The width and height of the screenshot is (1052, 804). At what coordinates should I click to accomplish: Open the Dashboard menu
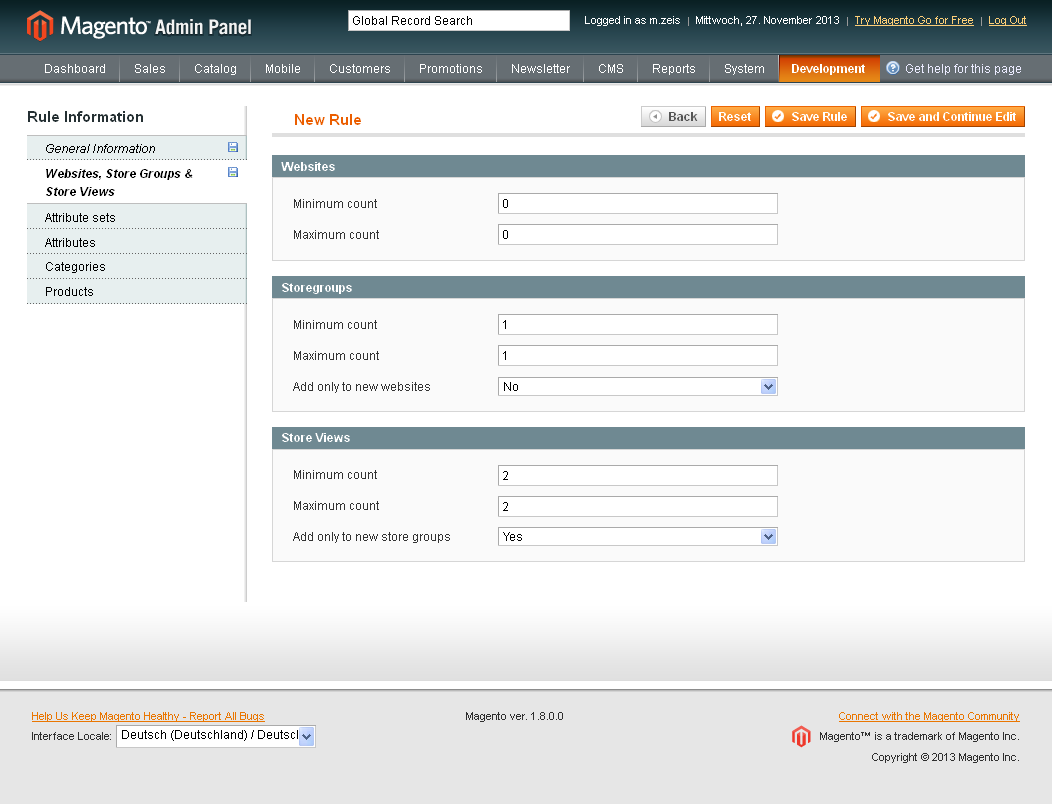[x=74, y=68]
